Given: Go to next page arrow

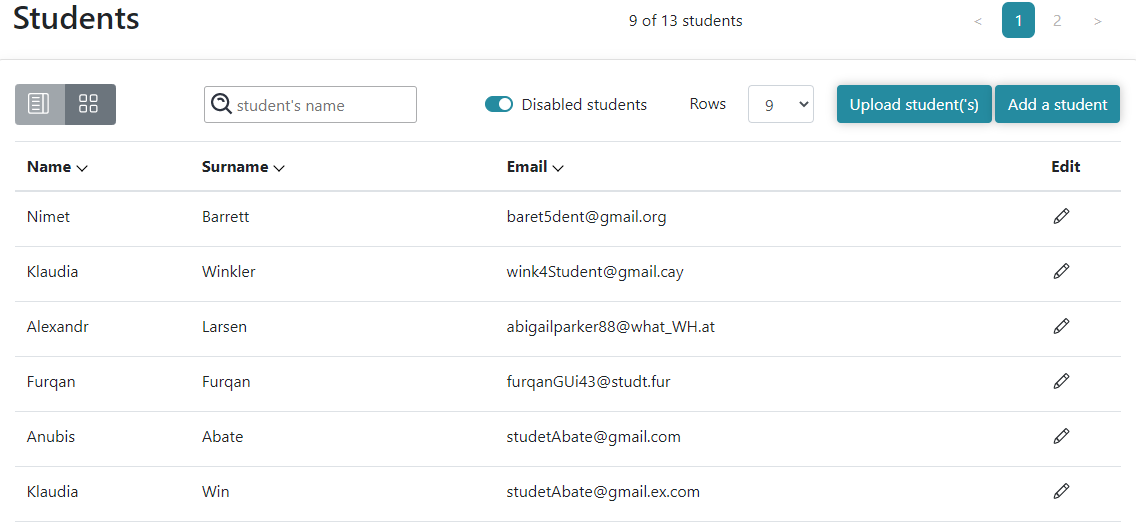Looking at the screenshot, I should pyautogui.click(x=1098, y=21).
